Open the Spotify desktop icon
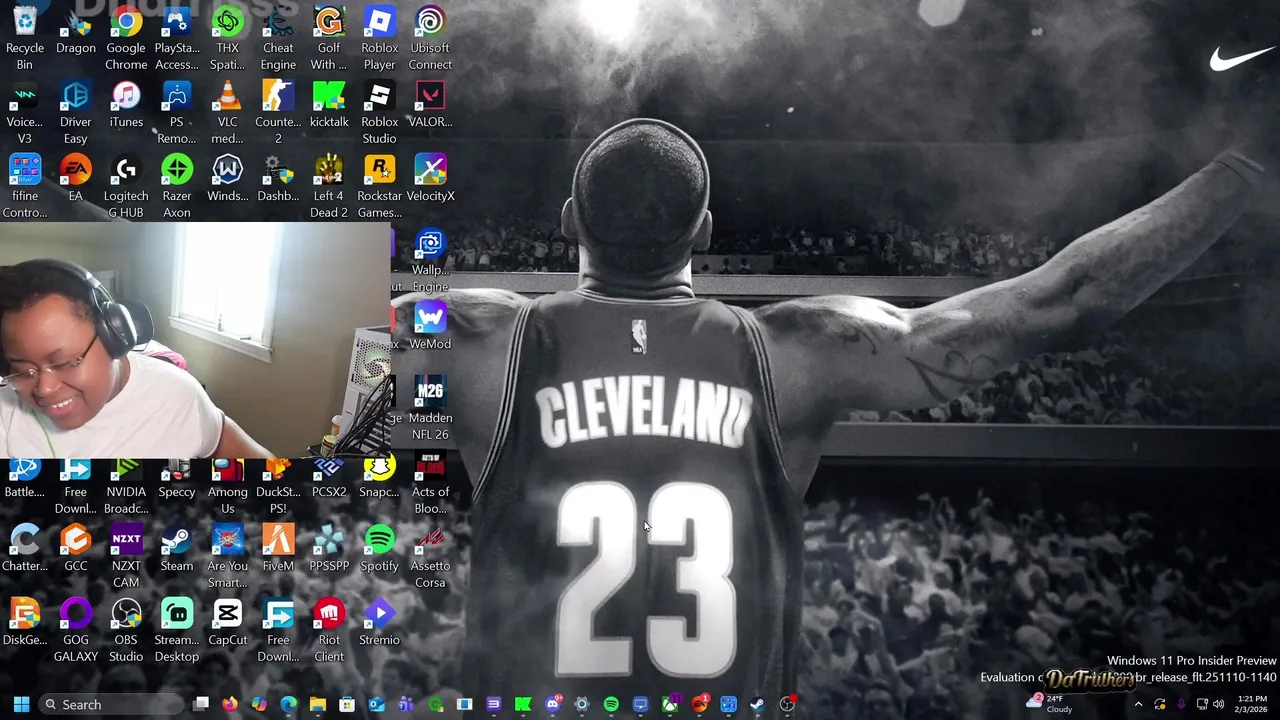The width and height of the screenshot is (1280, 720). click(x=379, y=549)
